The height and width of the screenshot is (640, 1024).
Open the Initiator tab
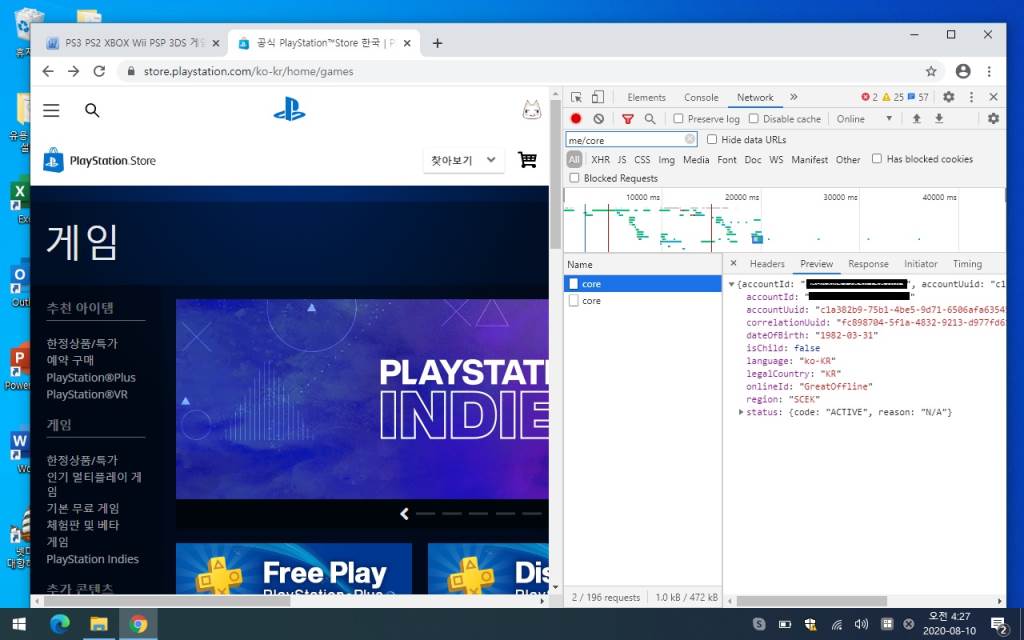tap(920, 264)
